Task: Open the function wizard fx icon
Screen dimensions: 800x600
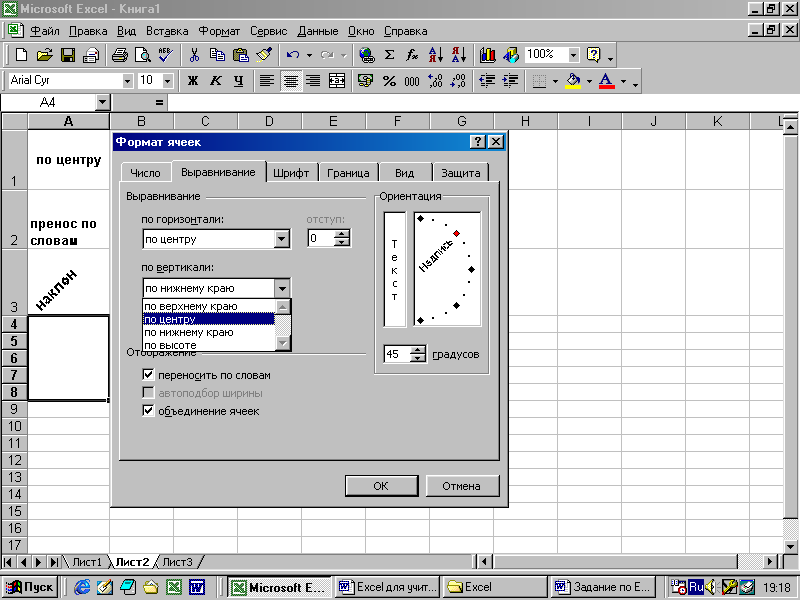Action: 412,55
